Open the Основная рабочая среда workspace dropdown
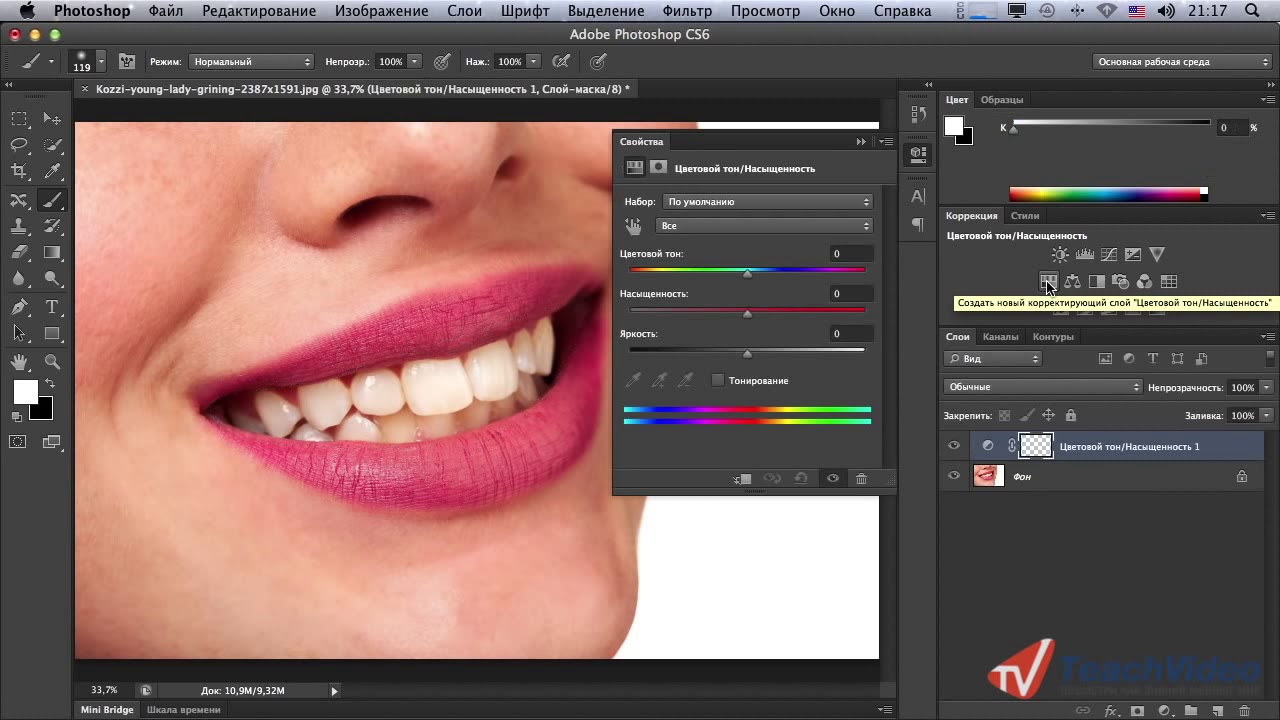Screen dimensions: 1280x720 pyautogui.click(x=1182, y=62)
